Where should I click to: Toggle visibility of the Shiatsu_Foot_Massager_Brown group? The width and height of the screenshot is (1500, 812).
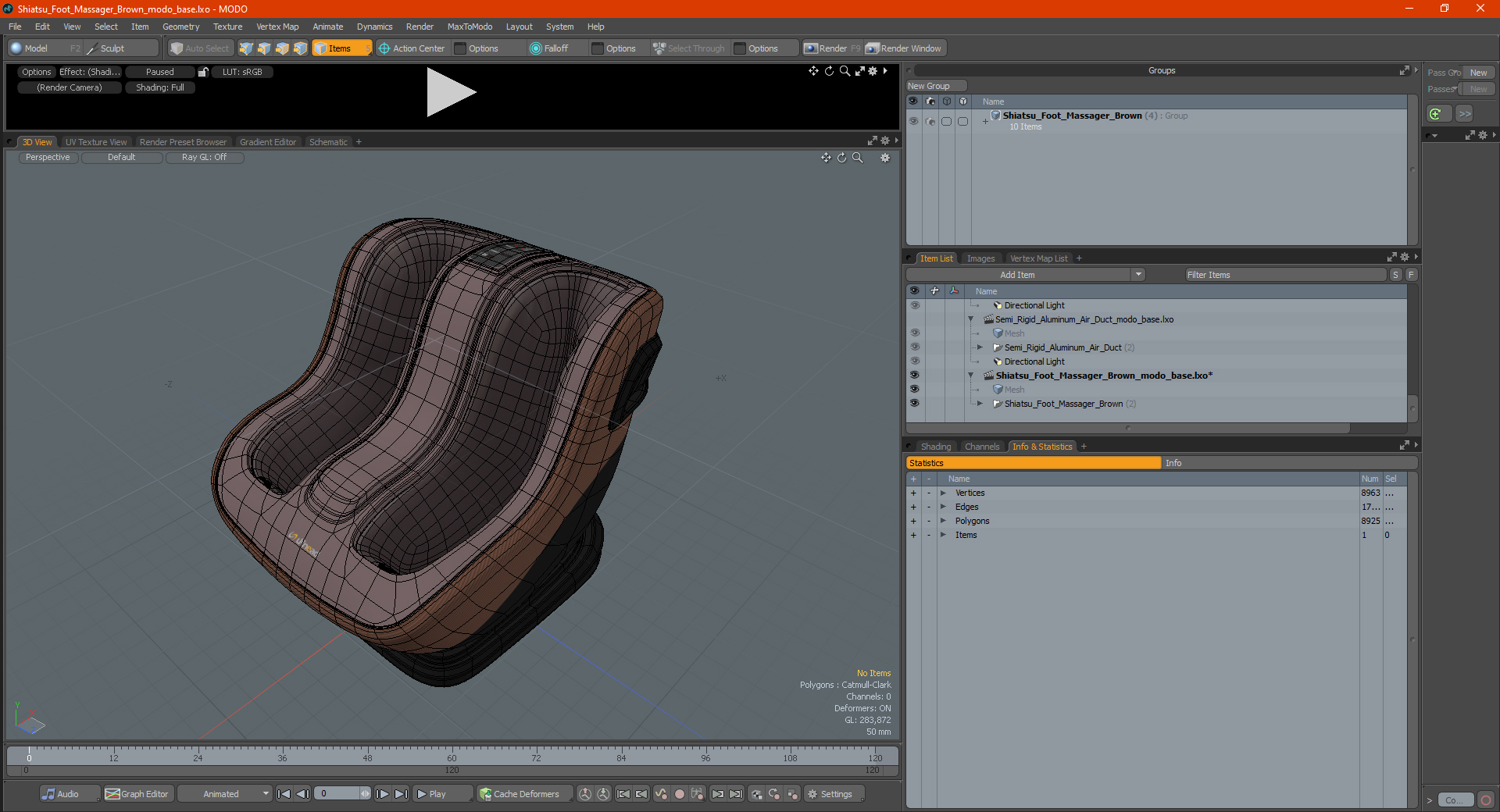coord(913,121)
